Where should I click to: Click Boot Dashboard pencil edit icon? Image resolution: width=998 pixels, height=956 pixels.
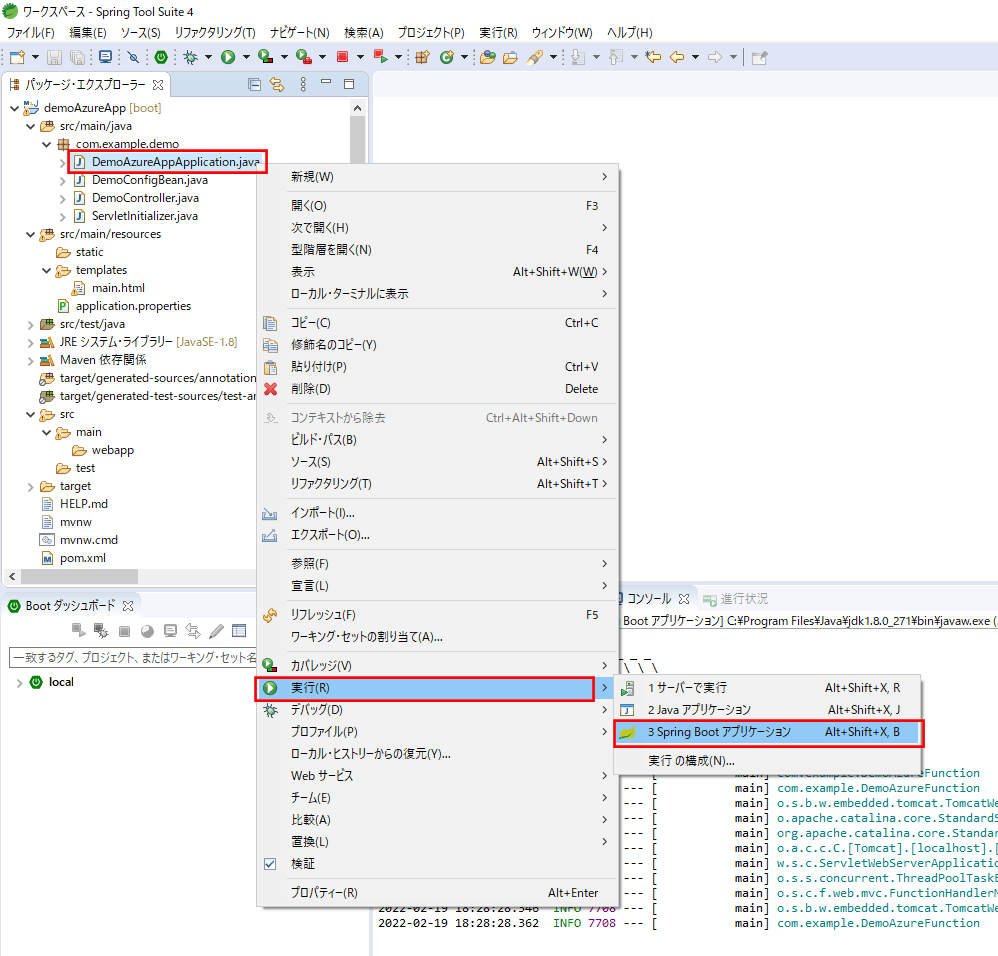[x=216, y=631]
